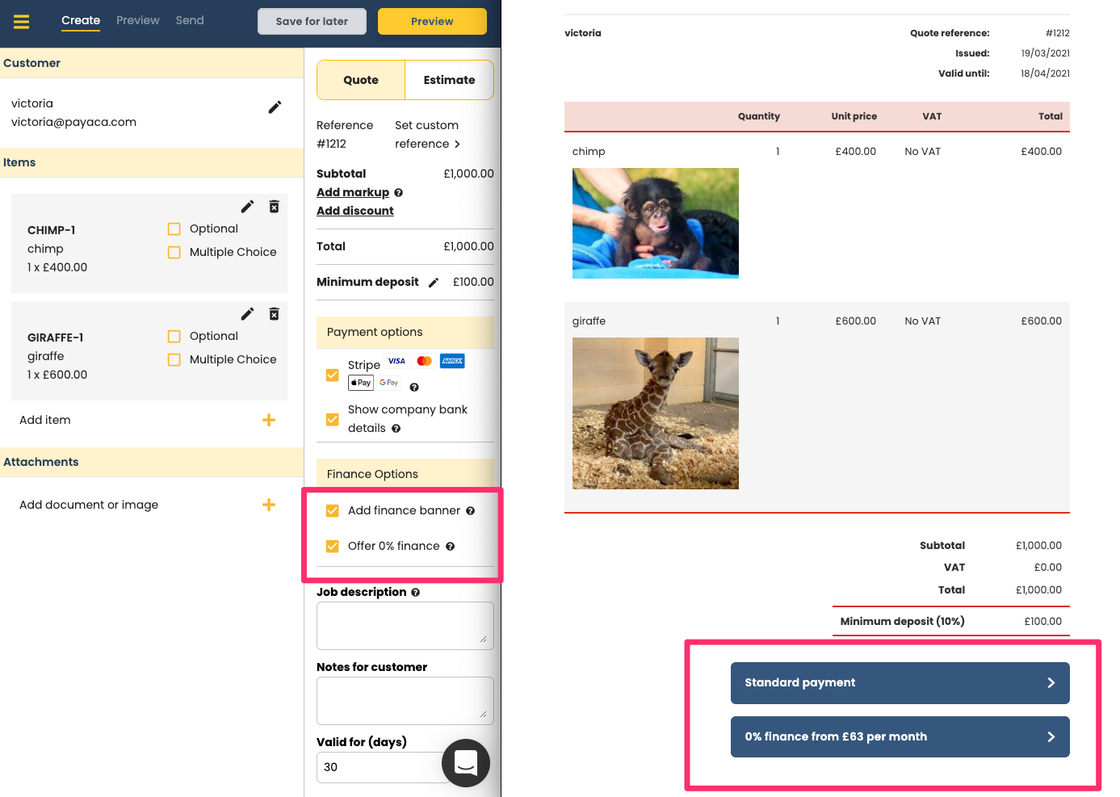1120x797 pixels.
Task: Click the Save for later button
Action: 311,21
